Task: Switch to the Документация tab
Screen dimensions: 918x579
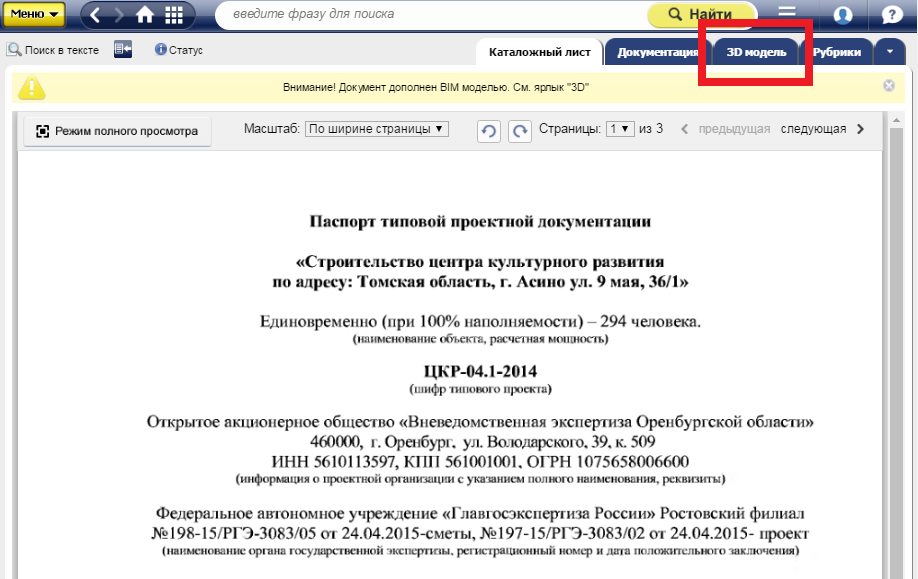Action: click(x=656, y=53)
